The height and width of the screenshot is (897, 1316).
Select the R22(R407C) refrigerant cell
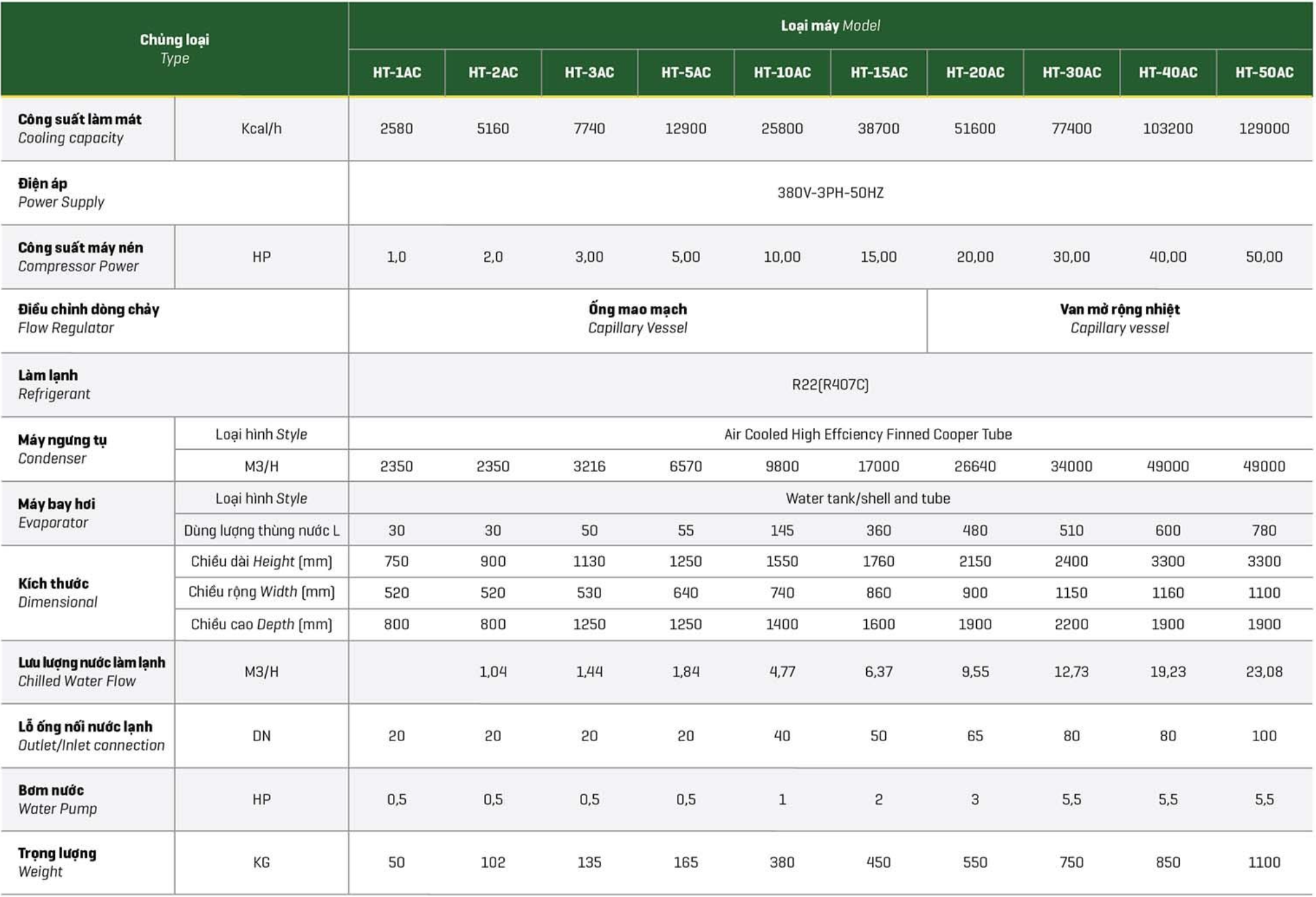tap(830, 384)
